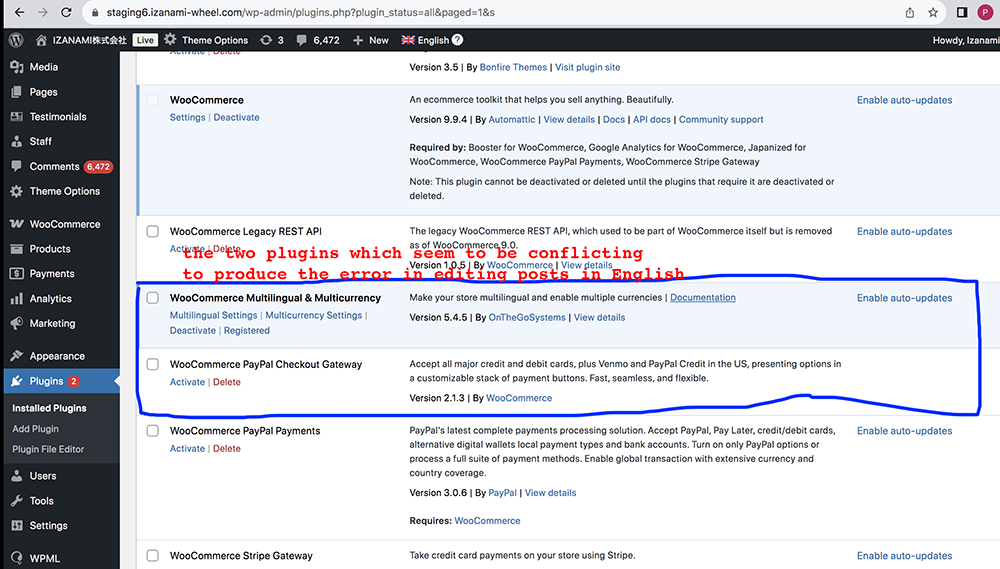
Task: Delete WooCommerce PayPal Checkout Gateway
Action: coord(227,382)
